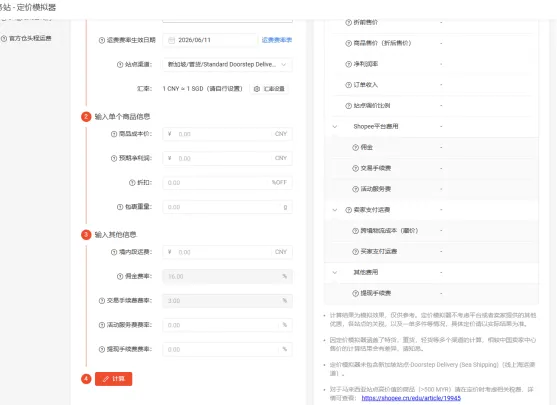Focus the 提现手续费费率 rate input
557x405 pixels.
227,349
